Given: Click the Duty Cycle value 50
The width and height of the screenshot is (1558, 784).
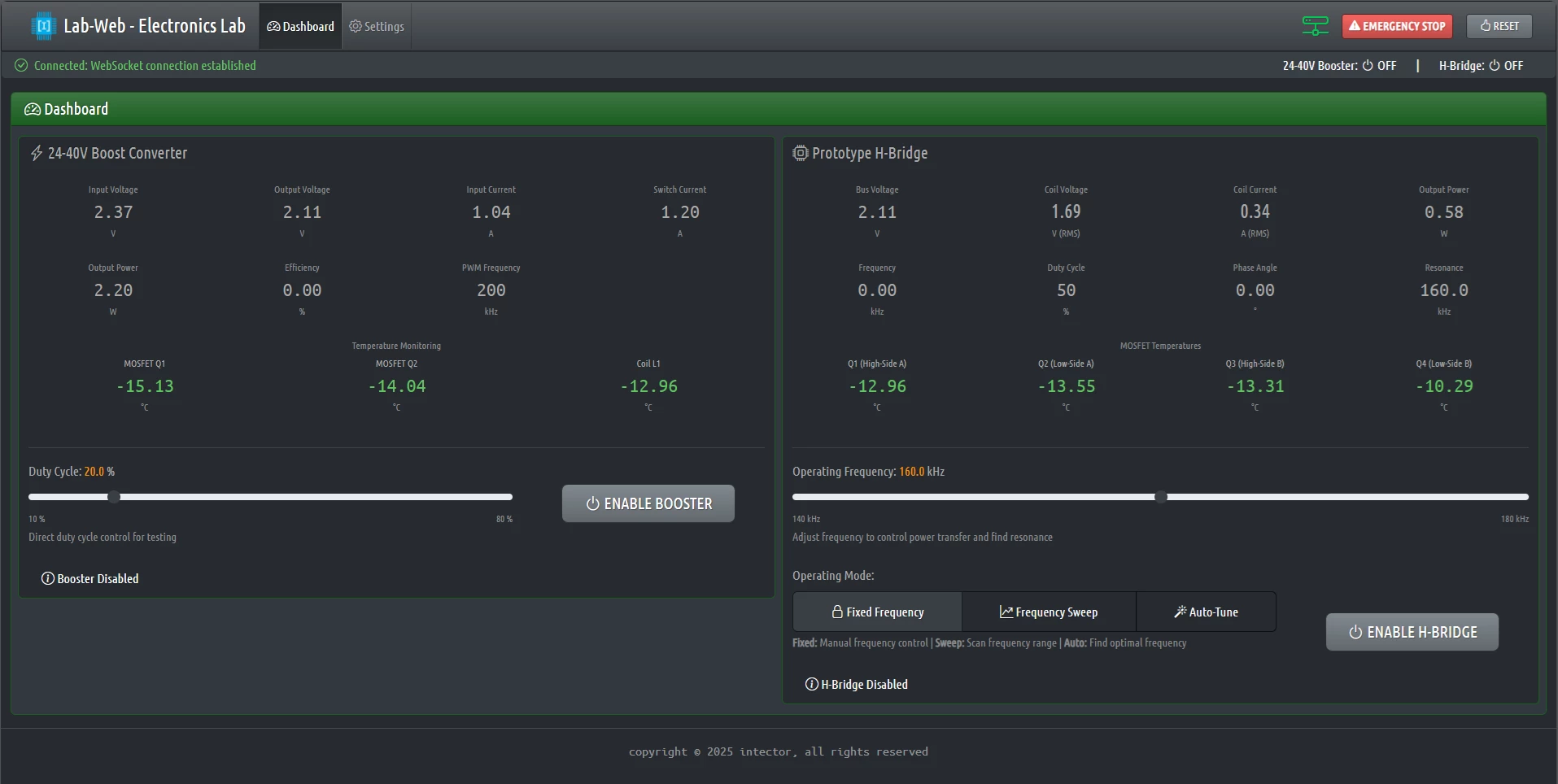Looking at the screenshot, I should click(1066, 290).
